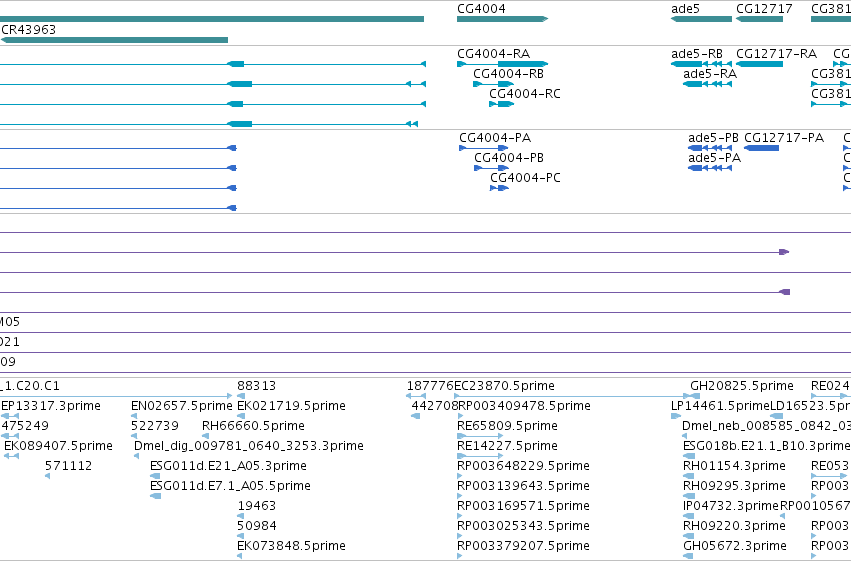Click the CG12717-PA protein feature
The height and width of the screenshot is (561, 851).
761,148
